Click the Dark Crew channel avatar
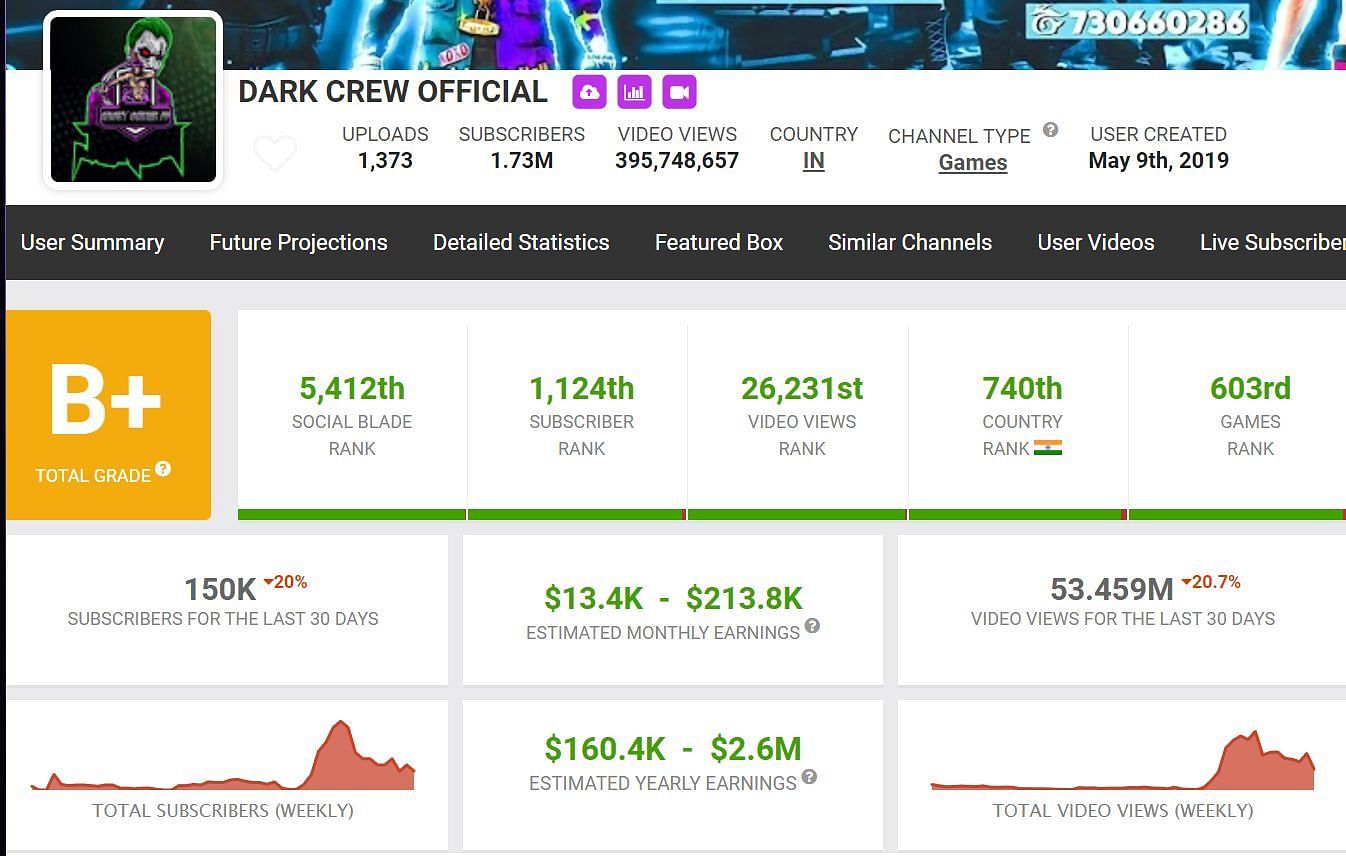1346x856 pixels. (x=133, y=100)
